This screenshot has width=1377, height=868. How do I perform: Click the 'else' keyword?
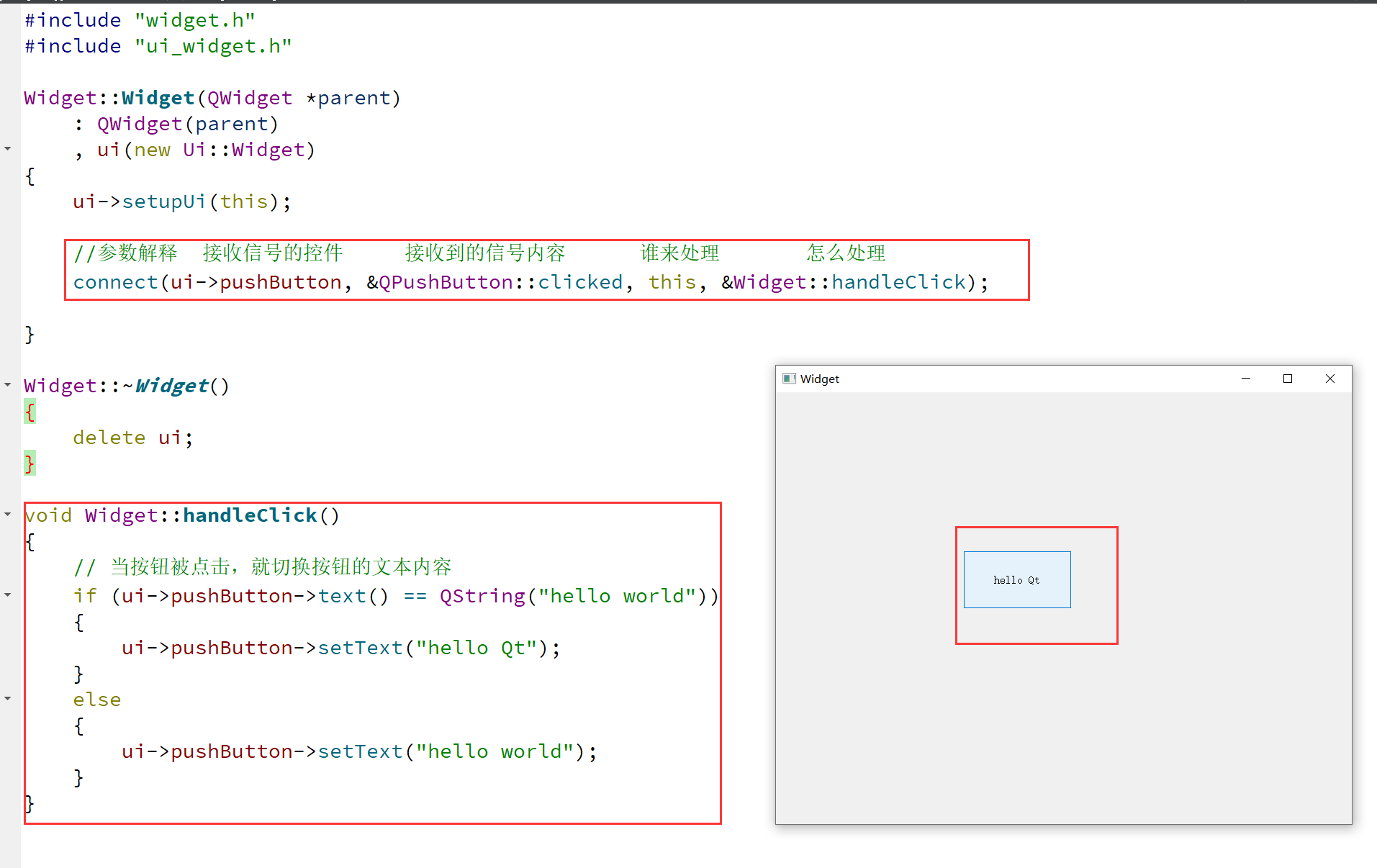pos(97,700)
